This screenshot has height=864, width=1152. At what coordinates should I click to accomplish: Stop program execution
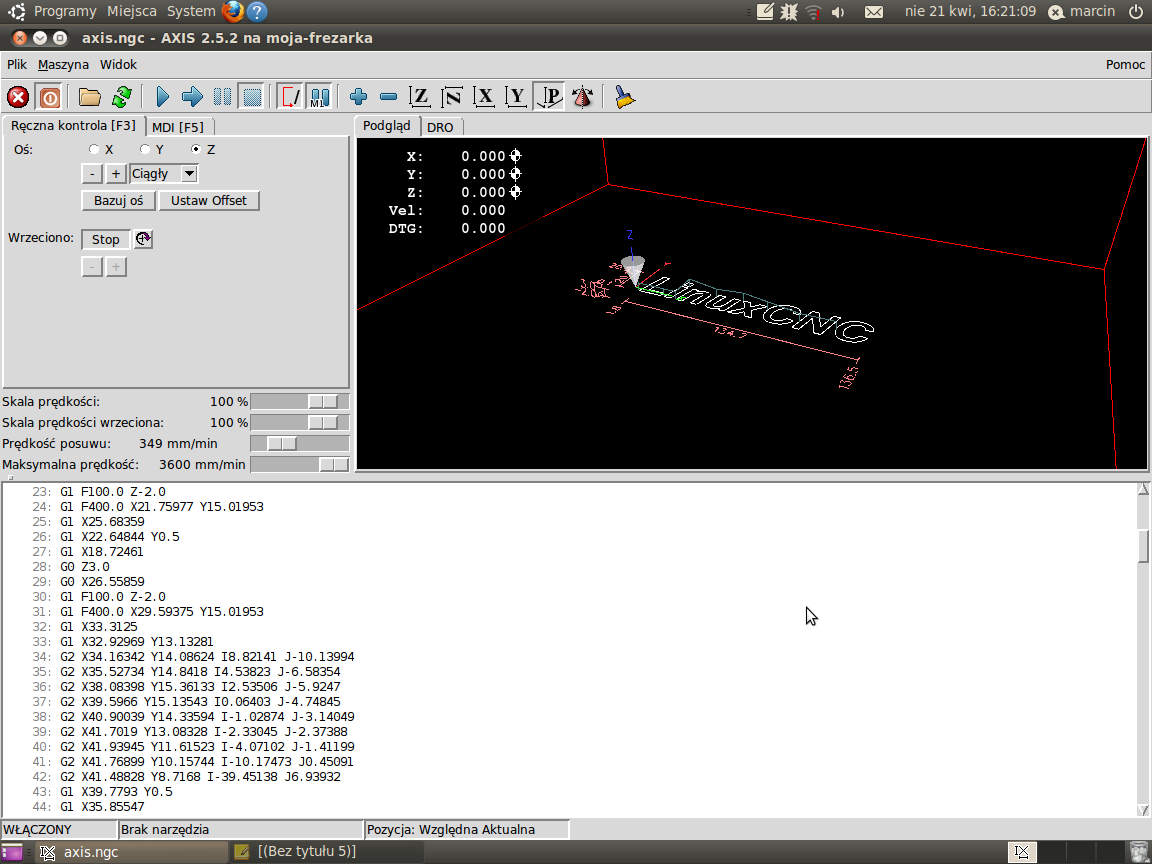(x=252, y=97)
